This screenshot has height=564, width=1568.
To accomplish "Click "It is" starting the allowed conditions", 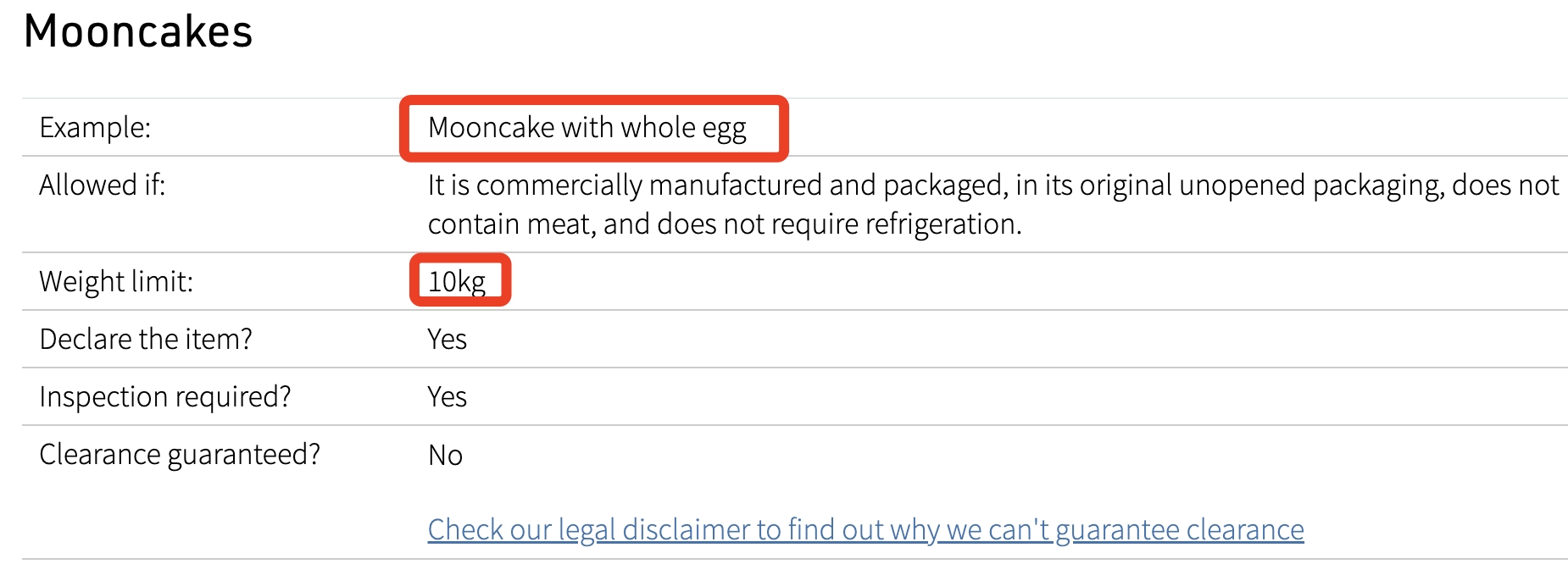I will pyautogui.click(x=448, y=185).
